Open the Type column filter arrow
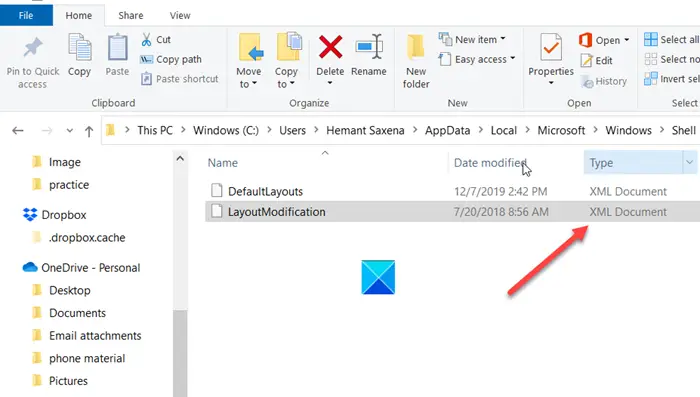The width and height of the screenshot is (700, 397). (x=690, y=163)
